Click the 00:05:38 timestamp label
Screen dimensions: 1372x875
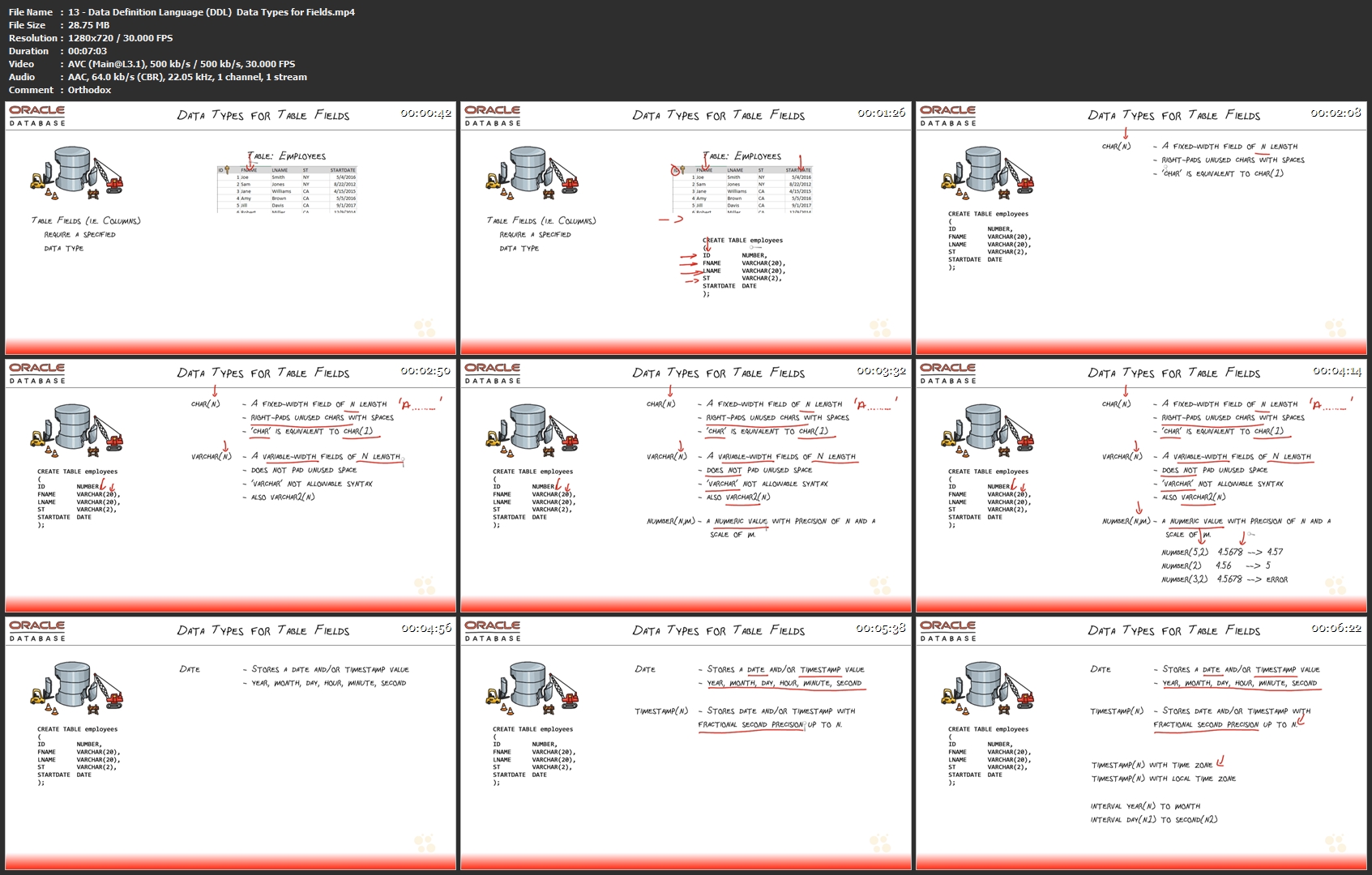pos(881,628)
